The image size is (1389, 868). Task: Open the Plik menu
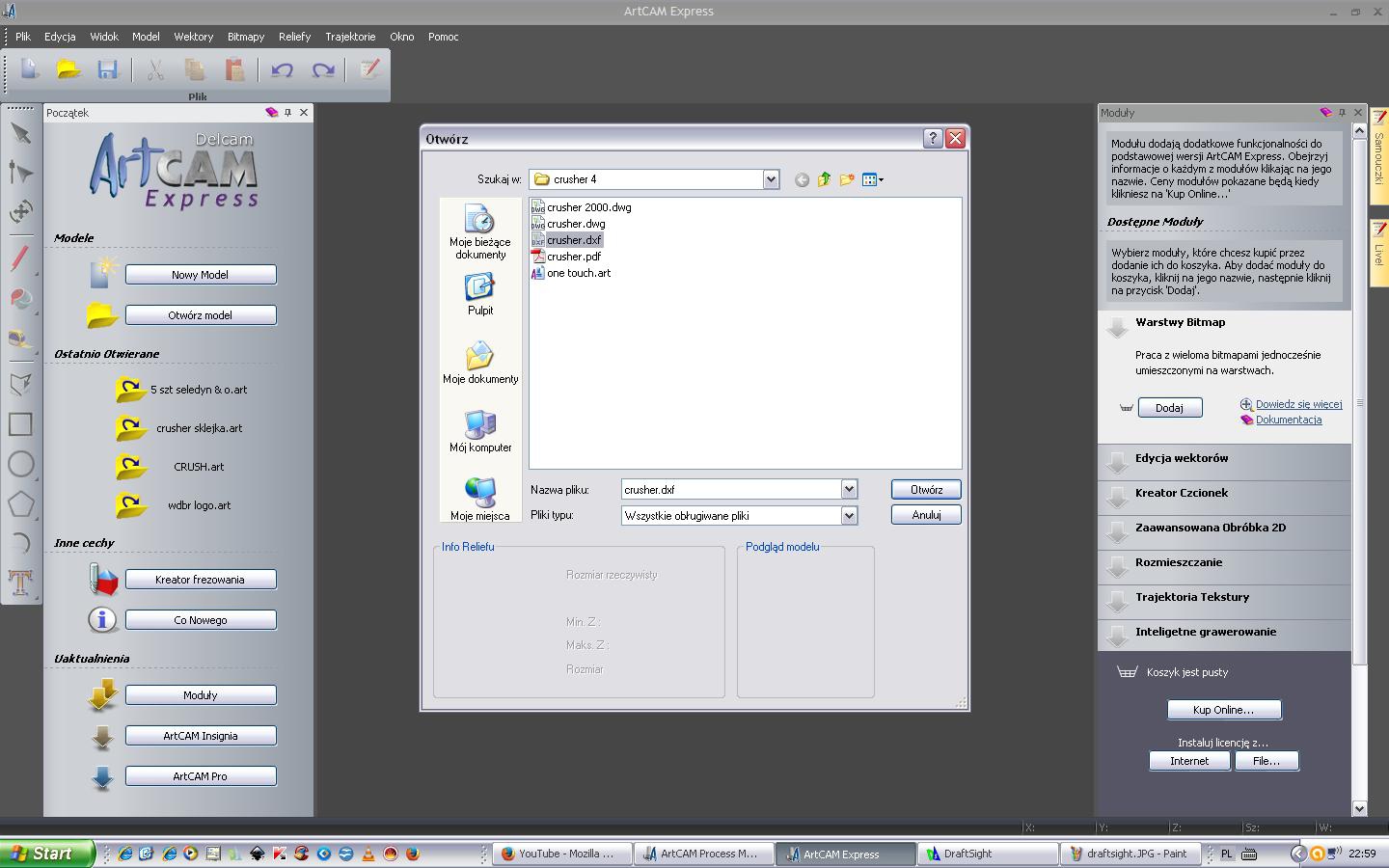[23, 37]
